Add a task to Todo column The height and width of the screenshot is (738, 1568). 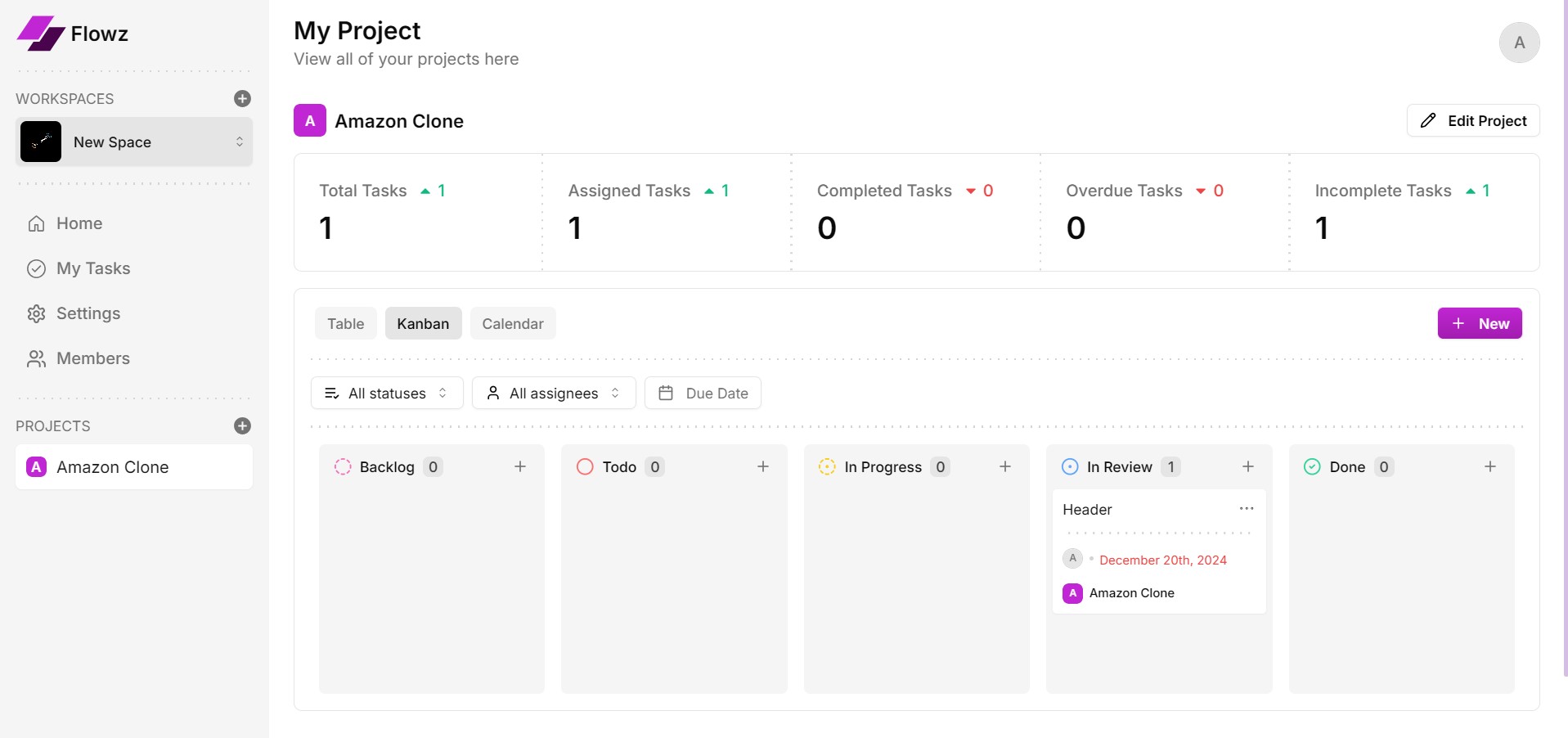762,466
